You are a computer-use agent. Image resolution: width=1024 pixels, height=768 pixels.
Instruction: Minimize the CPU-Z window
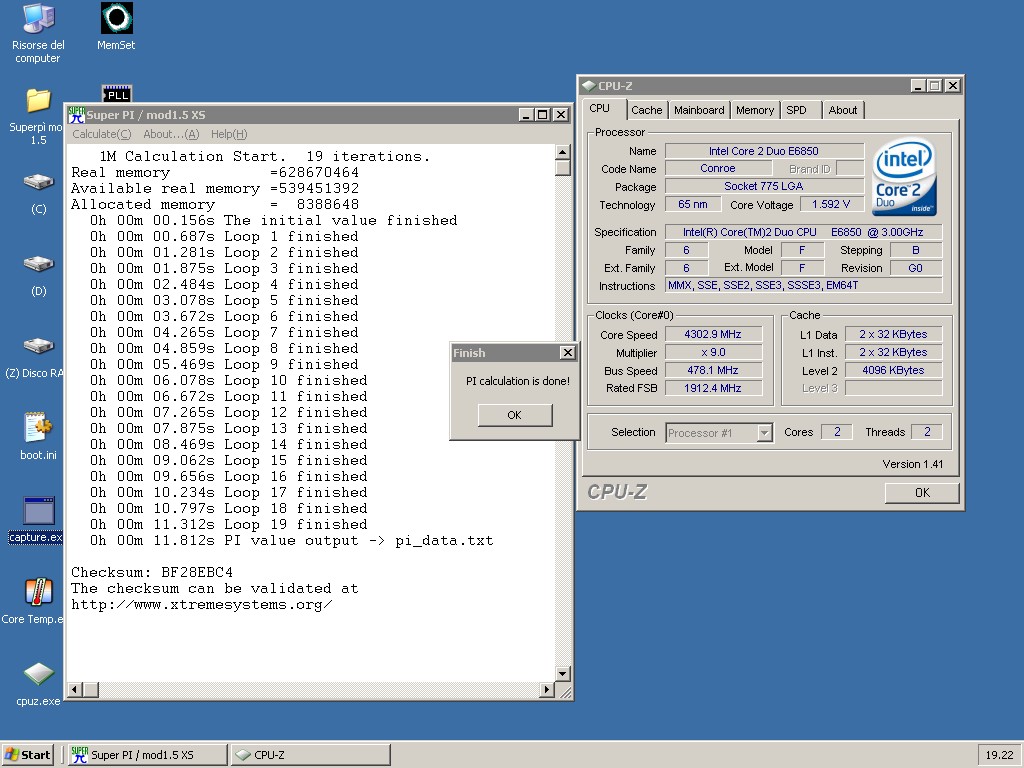tap(918, 86)
